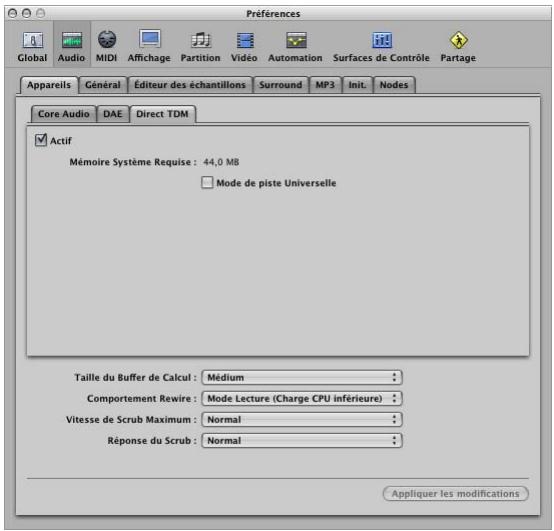Screen dimensions: 554x531
Task: Enable Mode de piste Universelle
Action: point(207,183)
